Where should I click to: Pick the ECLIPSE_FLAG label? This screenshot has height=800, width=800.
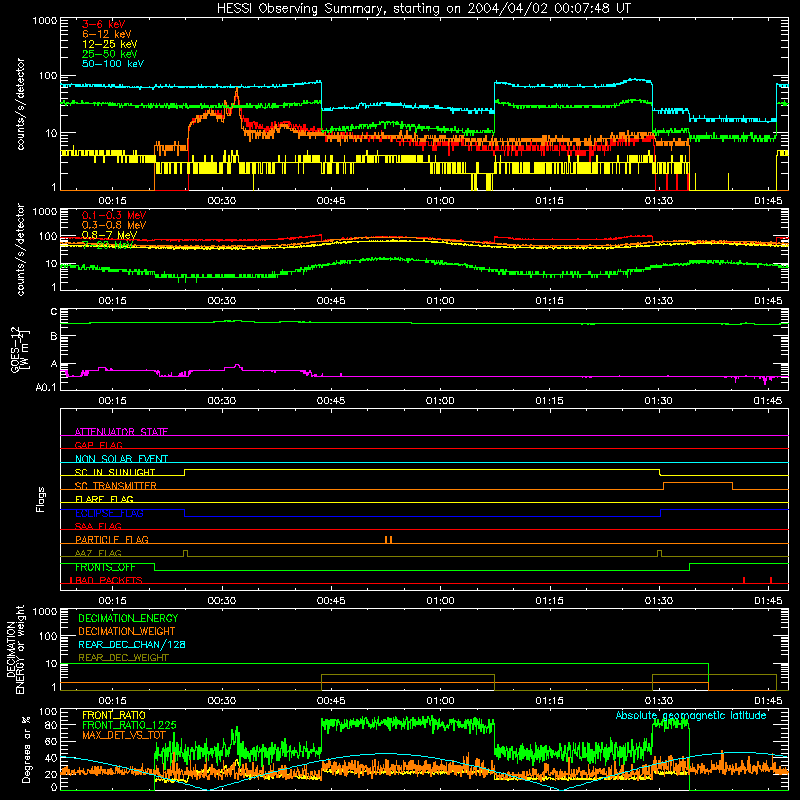(109, 513)
